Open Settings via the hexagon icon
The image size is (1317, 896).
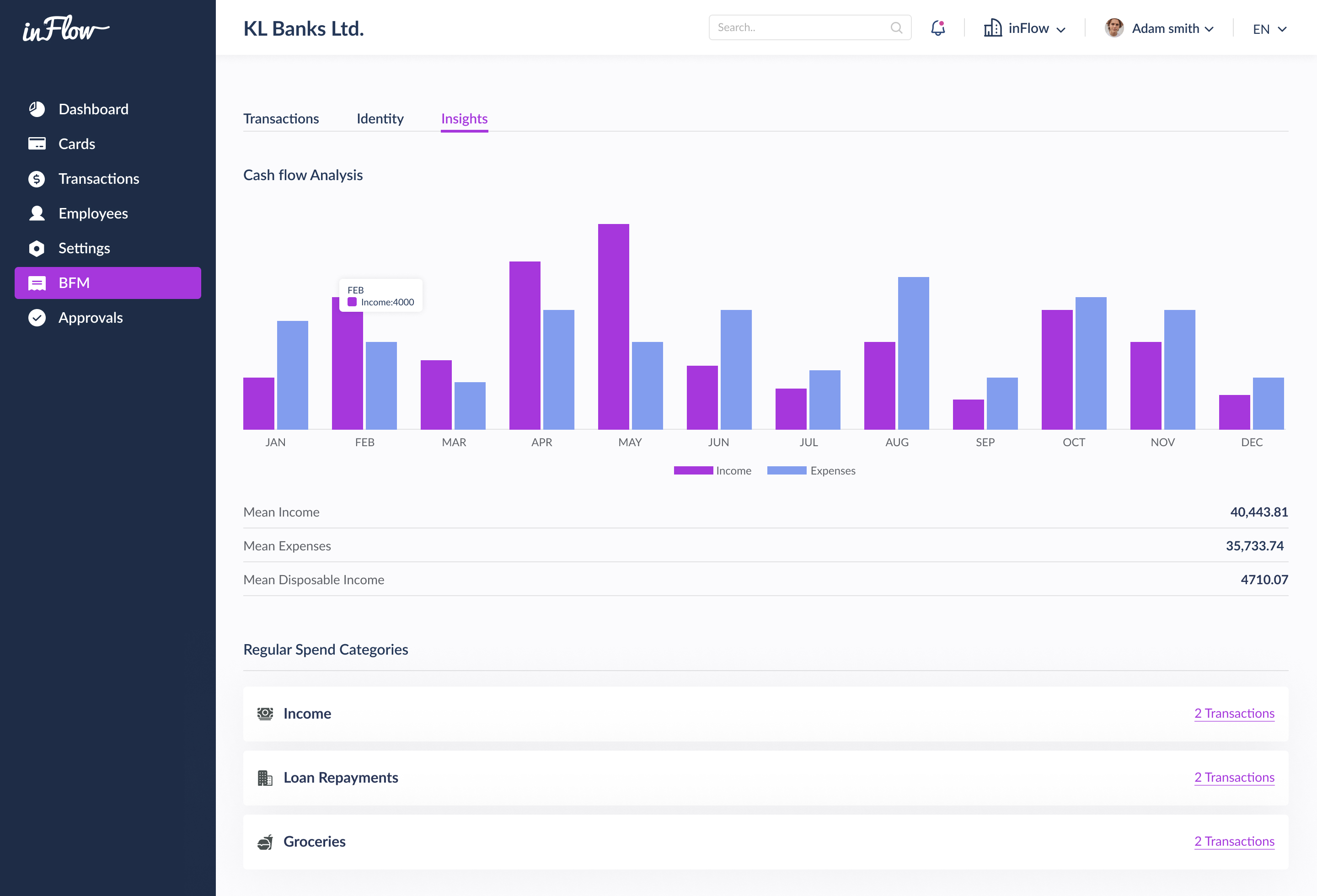click(37, 248)
